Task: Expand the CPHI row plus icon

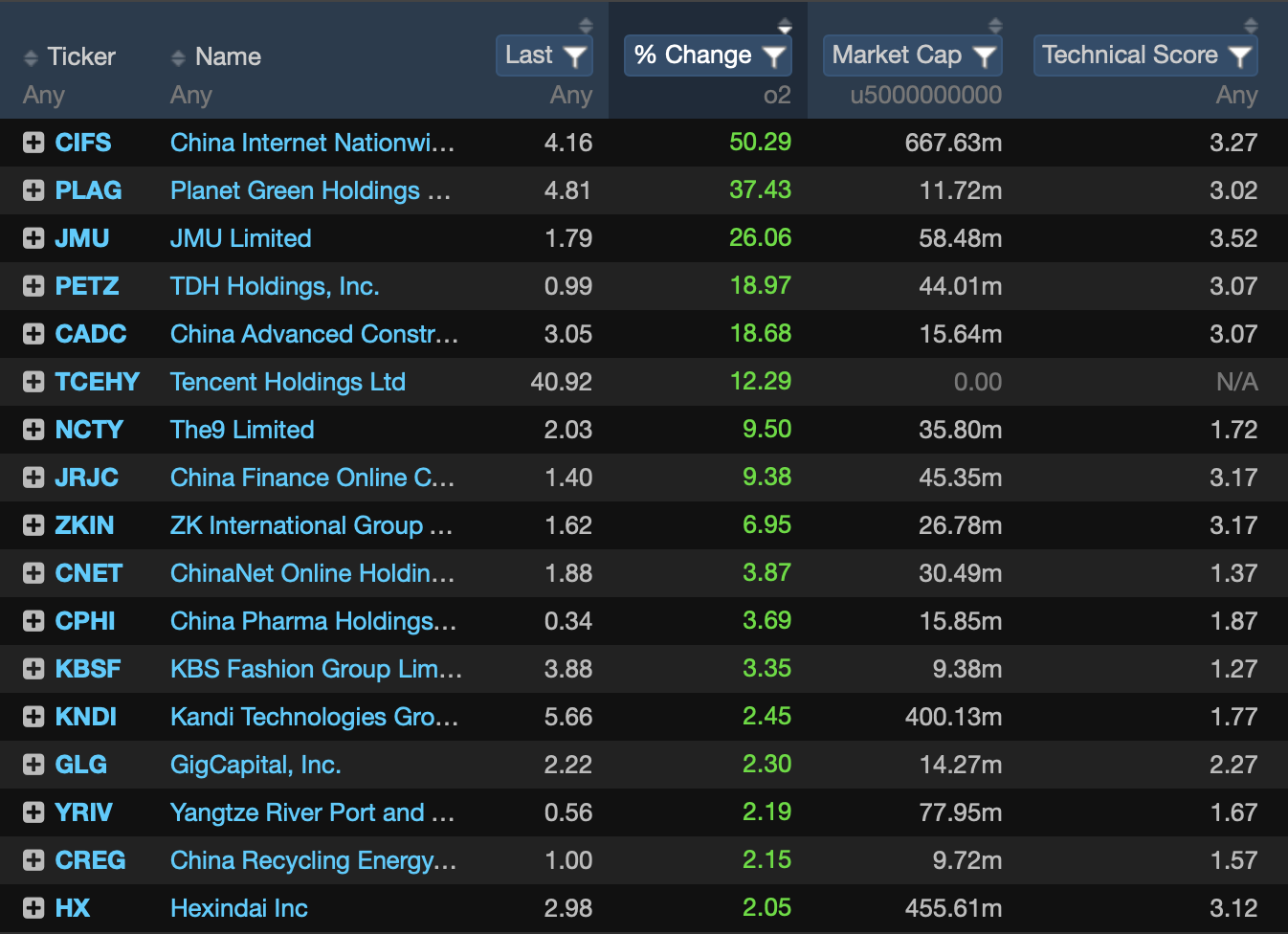Action: [x=33, y=621]
